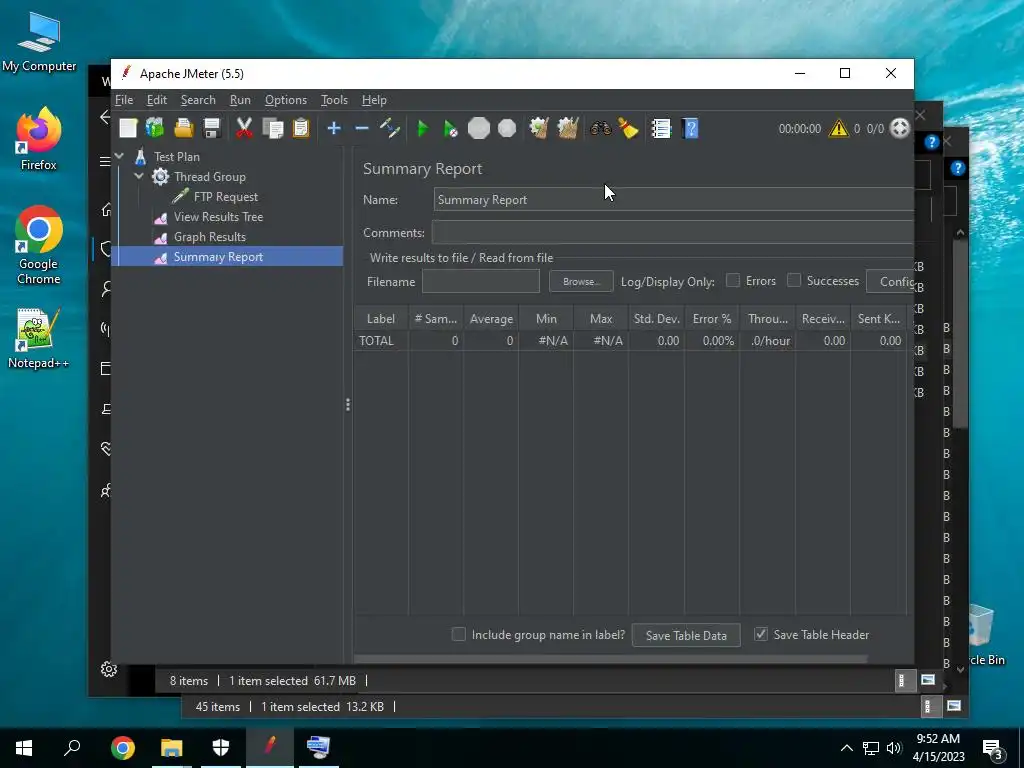1024x768 pixels.
Task: Open Help with the question mark icon
Action: tap(690, 128)
